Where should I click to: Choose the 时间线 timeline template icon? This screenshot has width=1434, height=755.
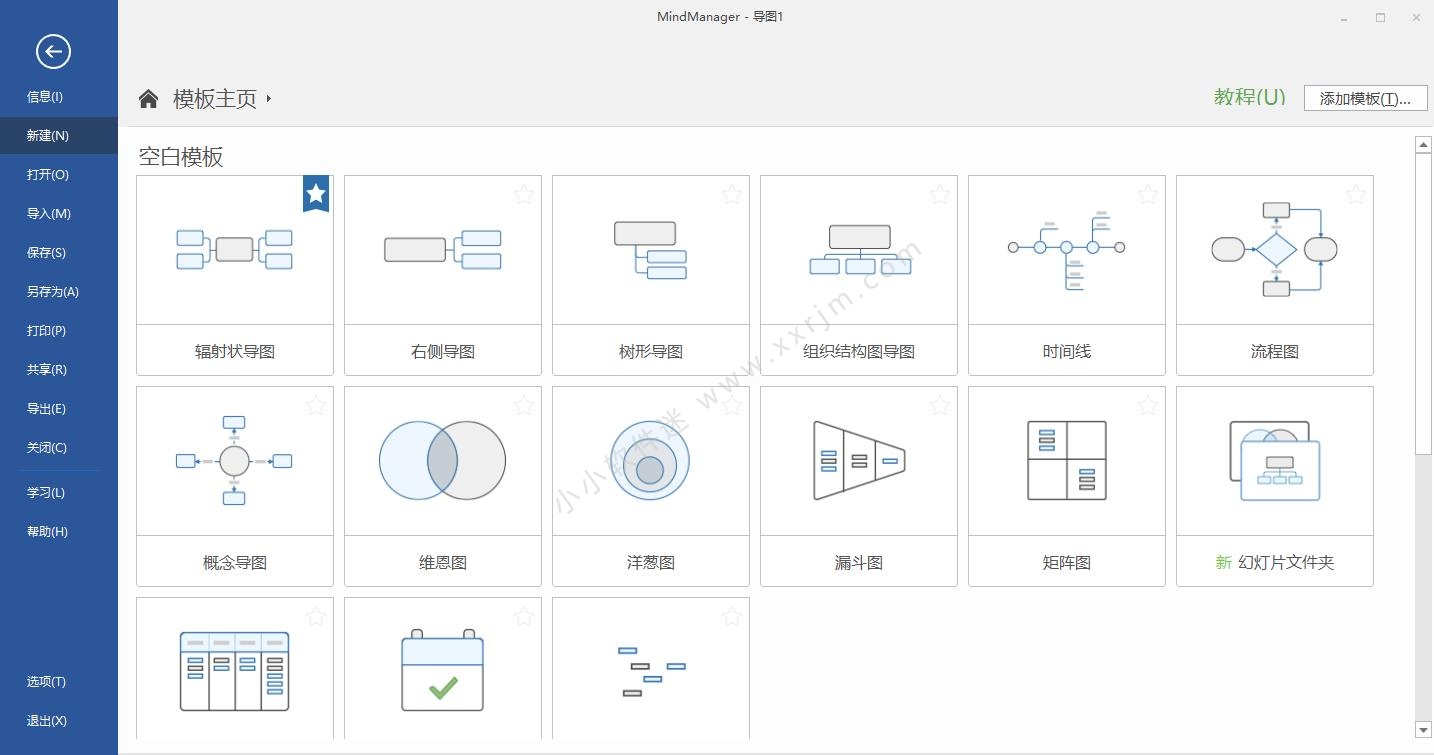(1066, 250)
